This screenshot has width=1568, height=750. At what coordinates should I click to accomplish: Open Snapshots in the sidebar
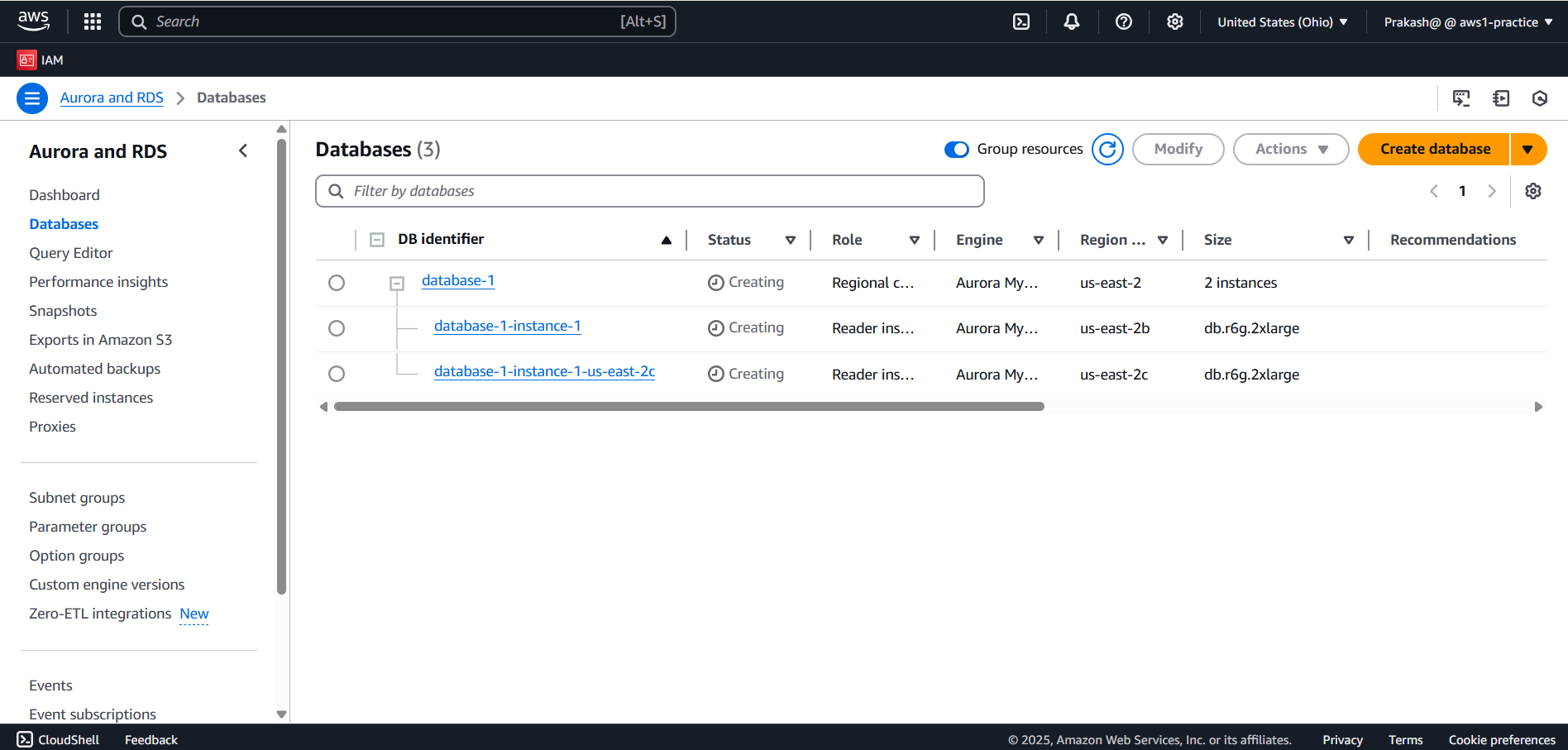(63, 311)
